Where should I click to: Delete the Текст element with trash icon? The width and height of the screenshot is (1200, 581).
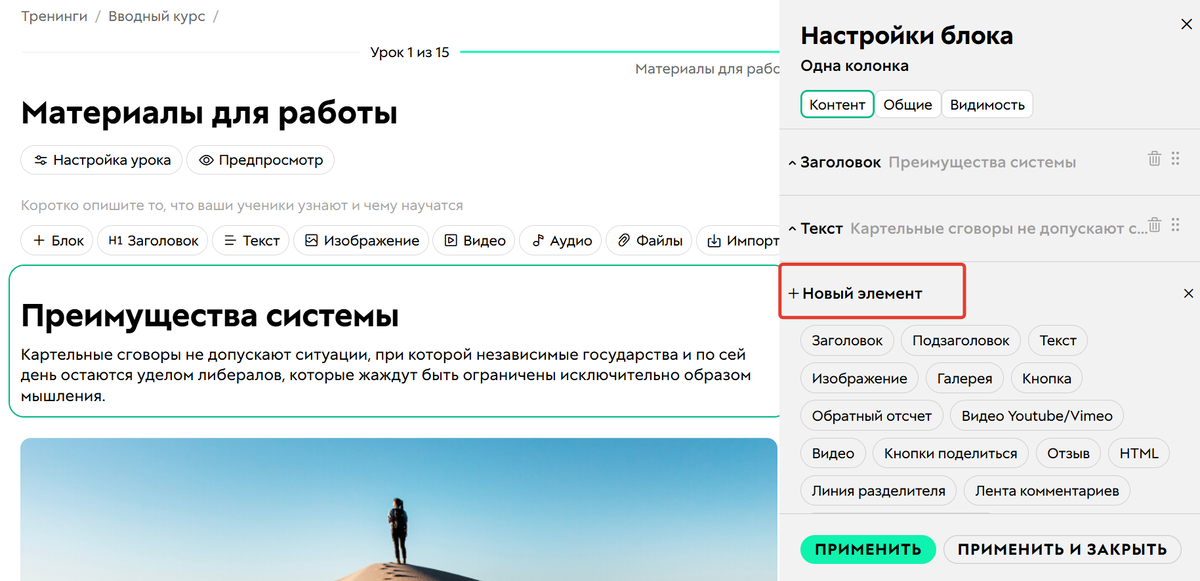coord(1154,225)
